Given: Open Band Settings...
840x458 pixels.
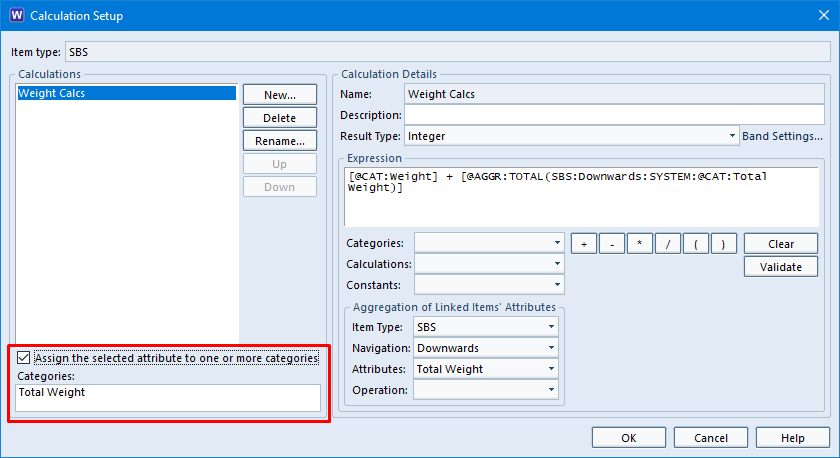Looking at the screenshot, I should [x=782, y=136].
